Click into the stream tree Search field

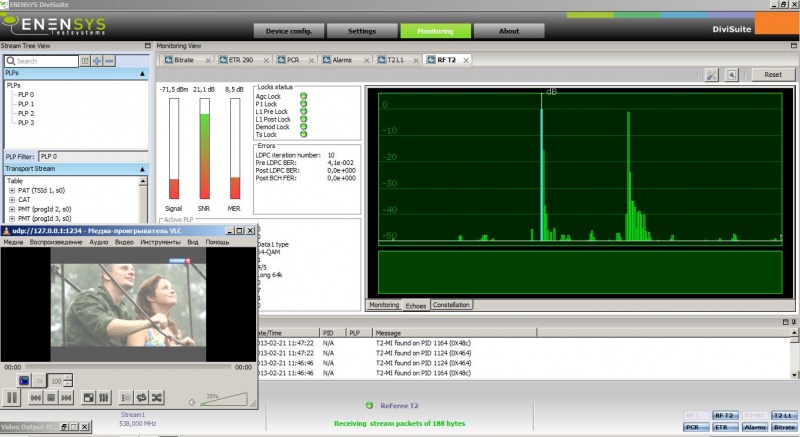45,61
